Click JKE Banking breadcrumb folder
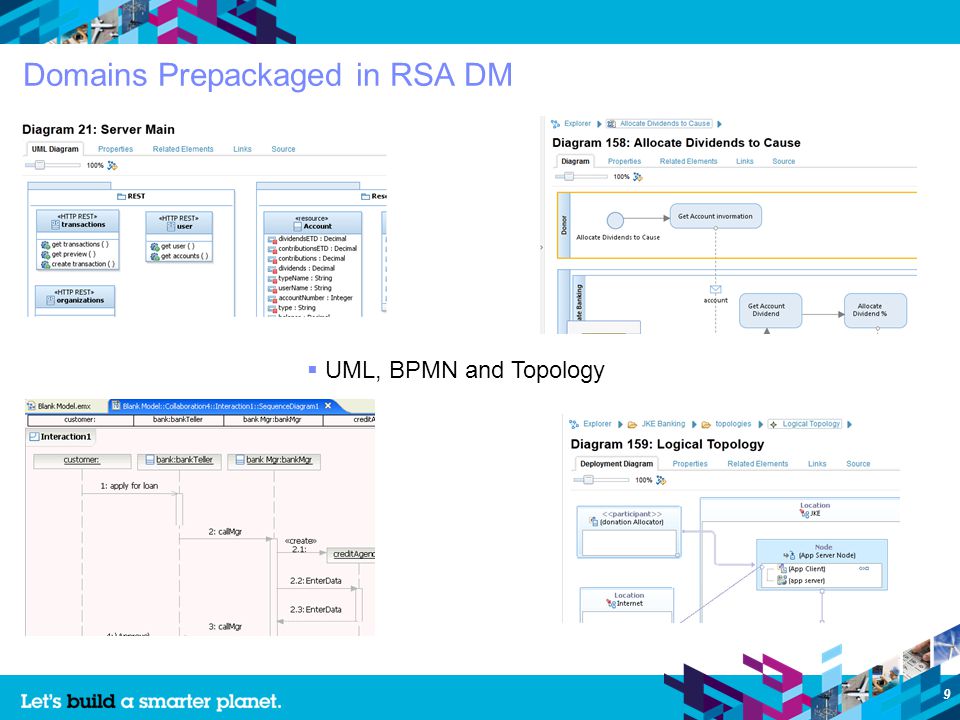 point(656,424)
